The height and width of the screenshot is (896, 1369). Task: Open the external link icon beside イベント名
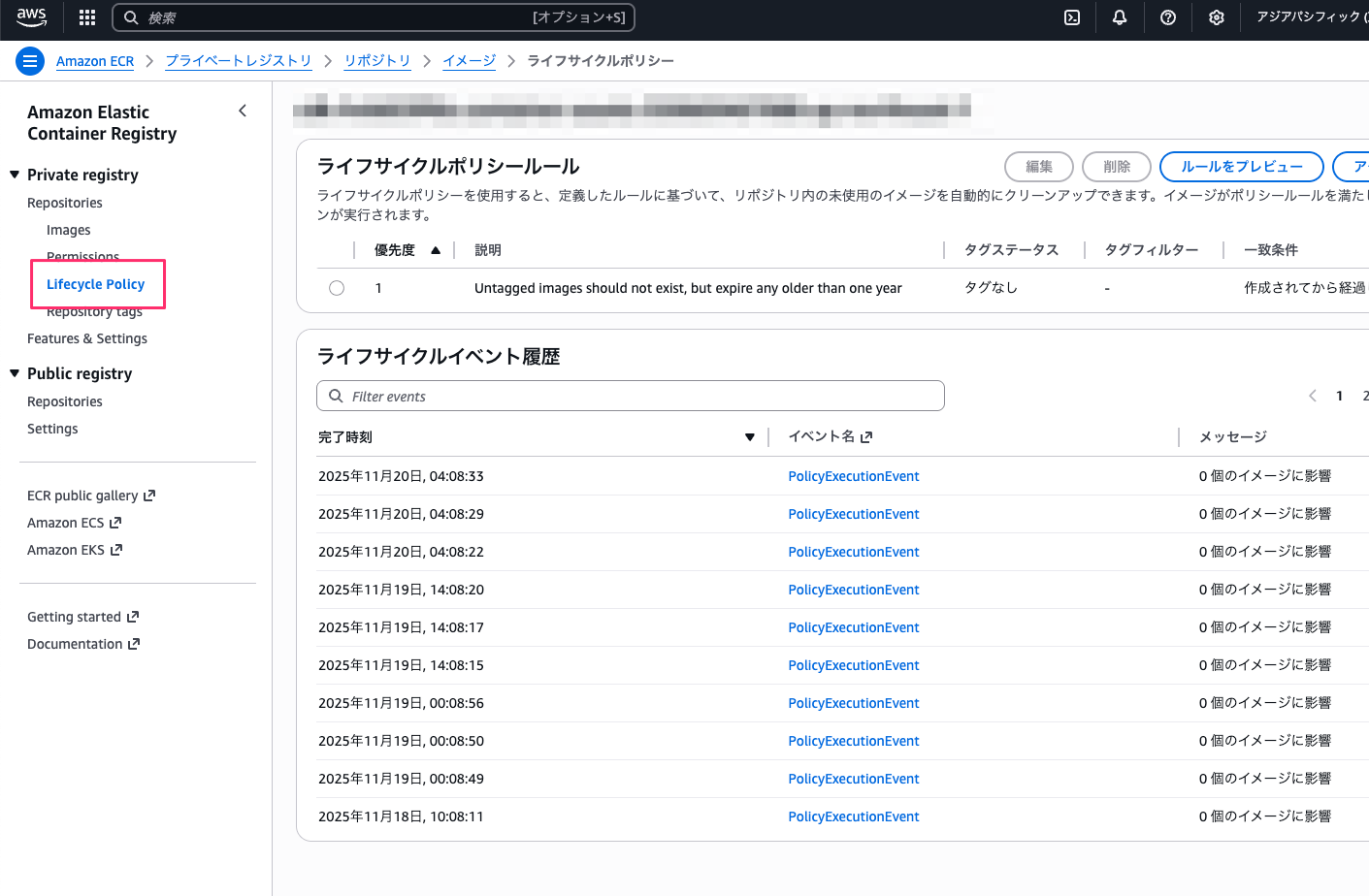pos(866,436)
